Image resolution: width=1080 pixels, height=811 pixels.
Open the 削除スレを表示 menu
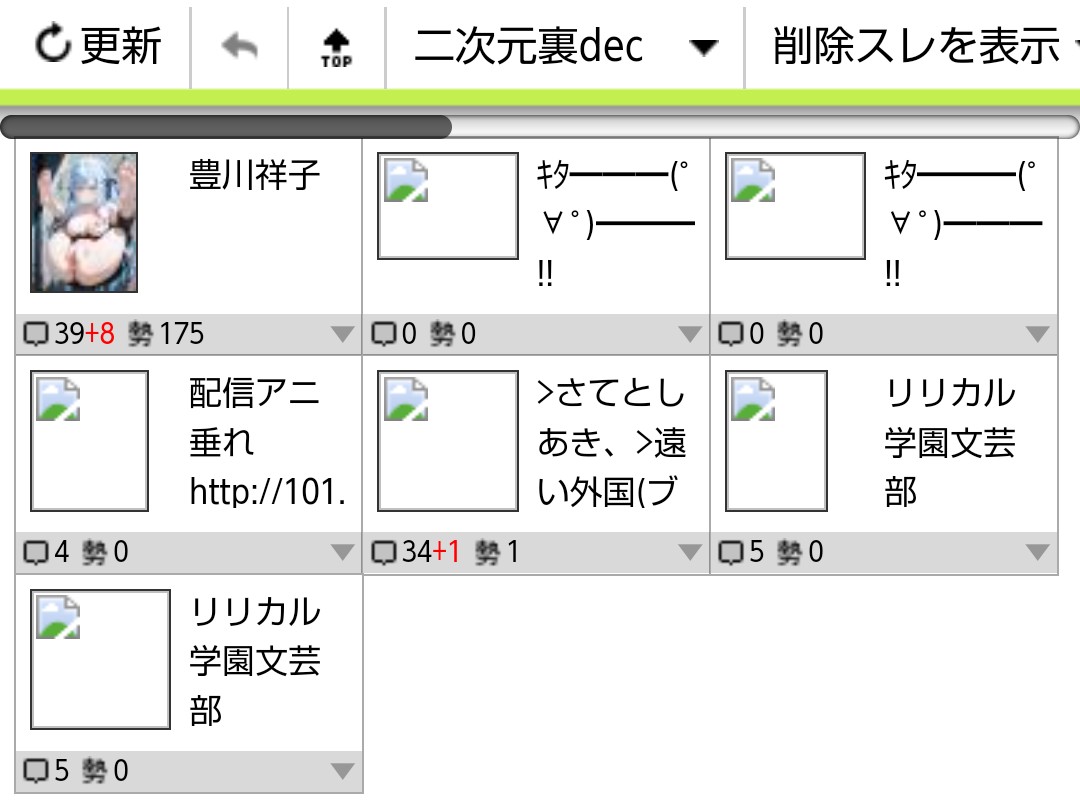914,46
